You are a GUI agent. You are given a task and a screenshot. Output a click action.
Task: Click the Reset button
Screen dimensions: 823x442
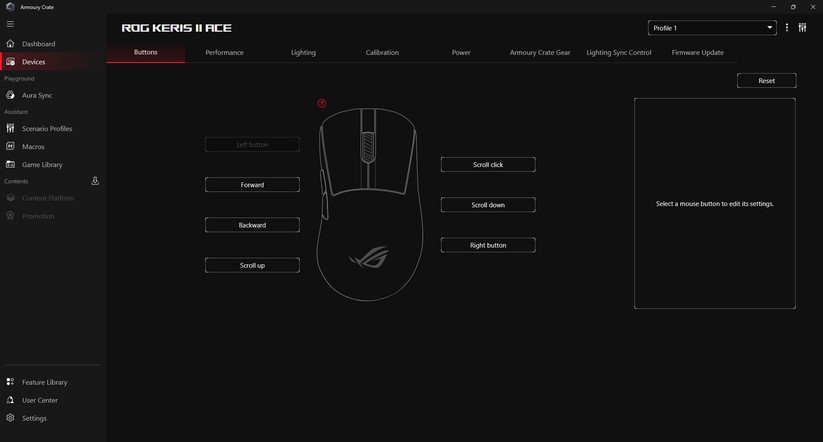766,81
